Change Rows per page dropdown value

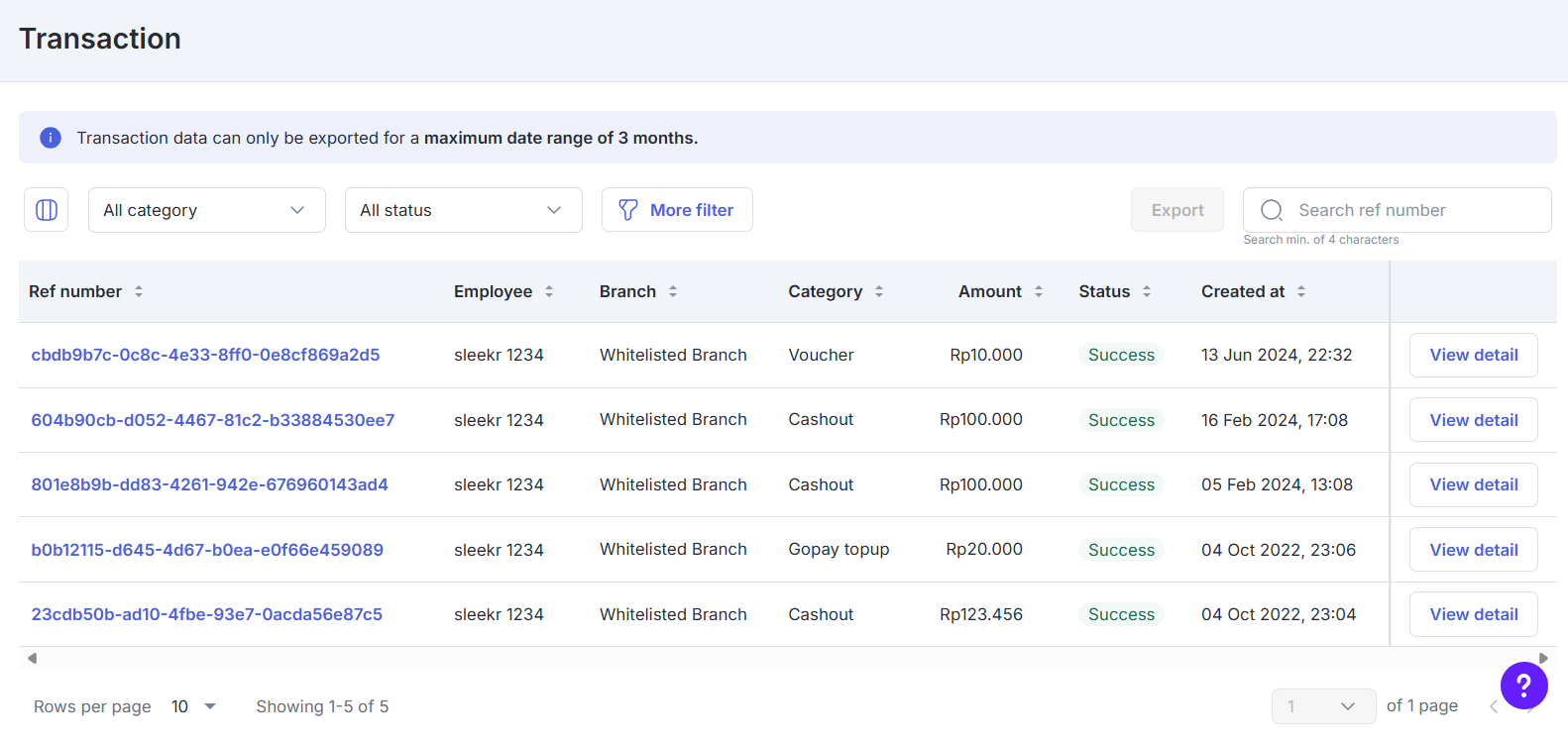(193, 706)
